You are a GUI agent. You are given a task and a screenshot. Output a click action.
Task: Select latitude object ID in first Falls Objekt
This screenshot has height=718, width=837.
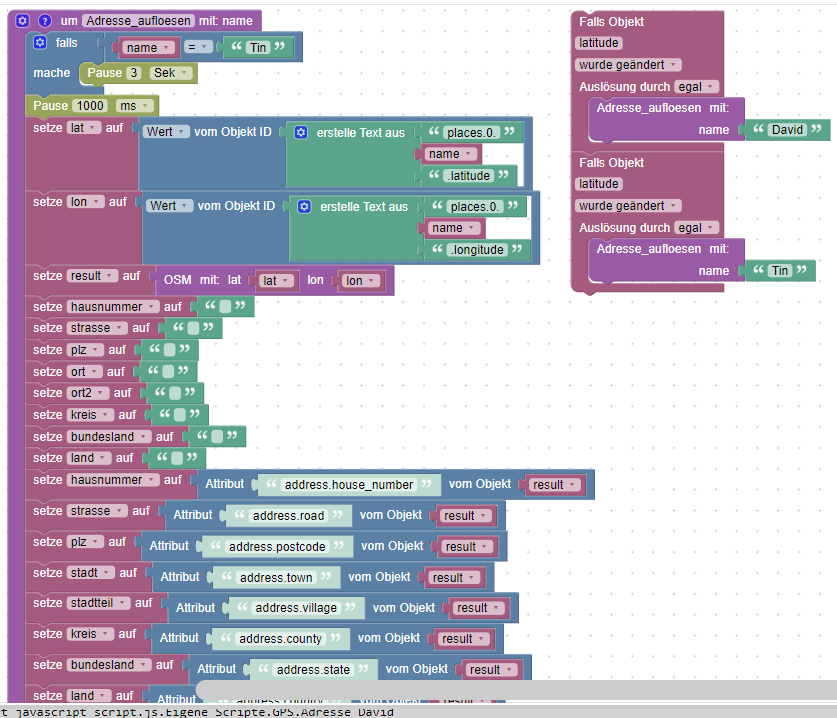coord(599,43)
